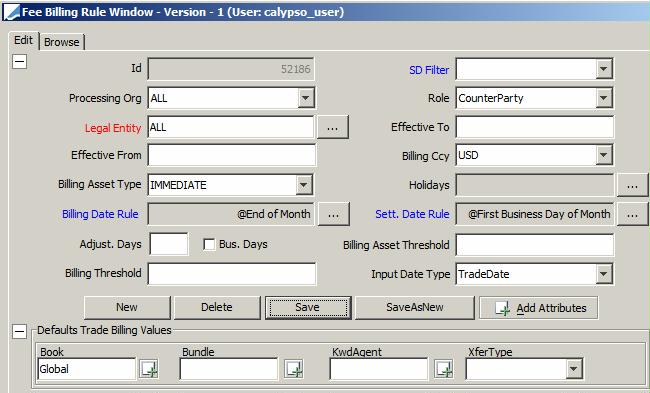The width and height of the screenshot is (650, 393).
Task: Click the Delete button
Action: click(217, 307)
